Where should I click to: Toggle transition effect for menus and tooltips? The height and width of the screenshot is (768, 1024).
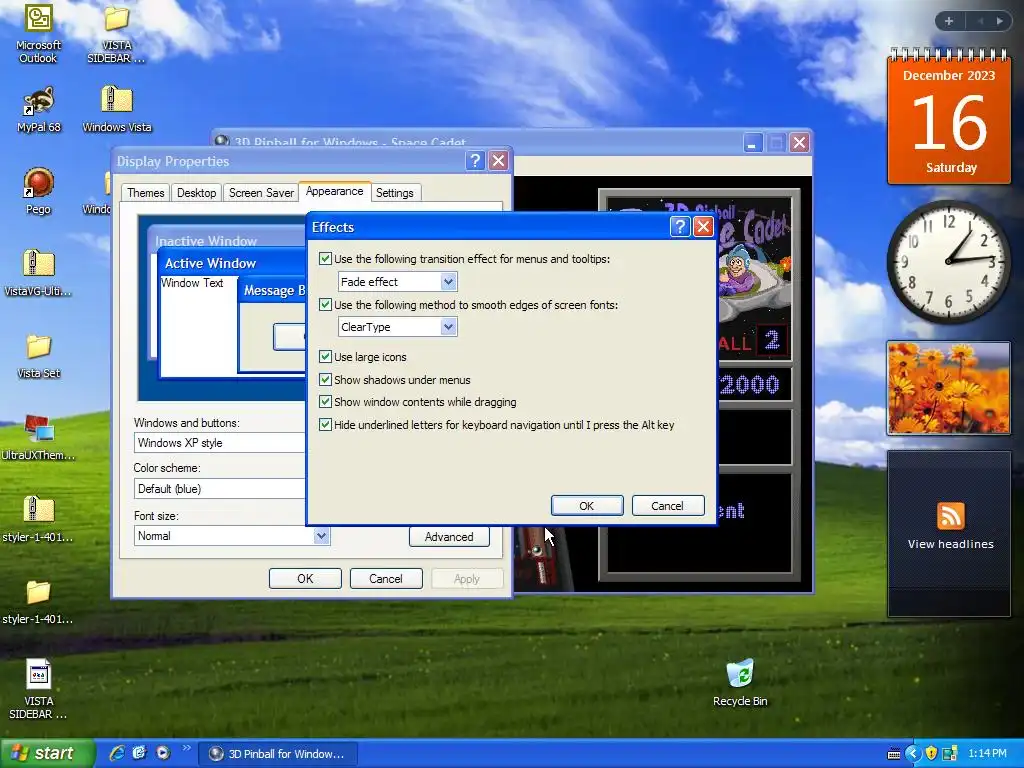[325, 259]
